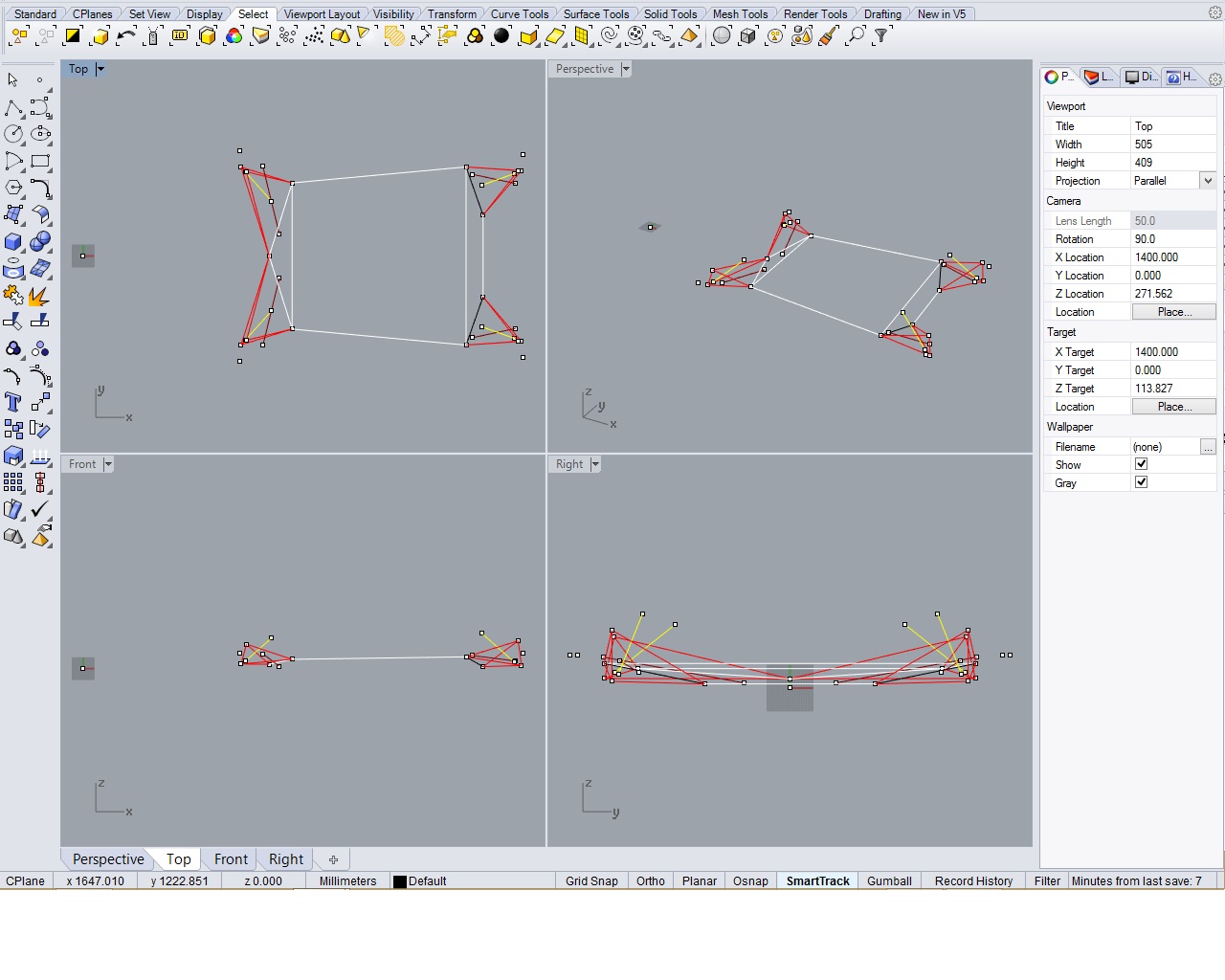Pick the Rectangle tool in left toolbar

[x=40, y=161]
